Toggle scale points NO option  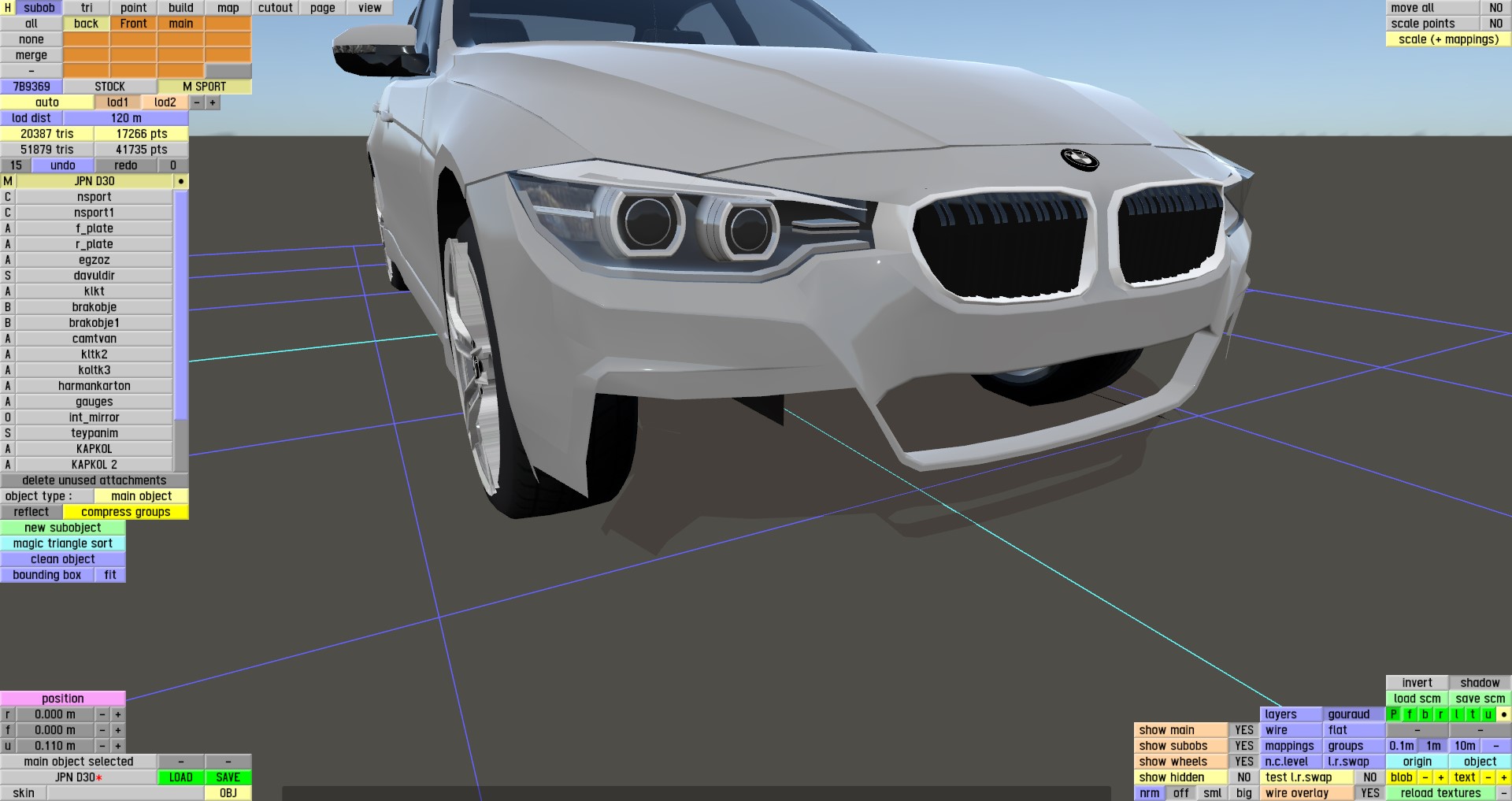[1496, 24]
